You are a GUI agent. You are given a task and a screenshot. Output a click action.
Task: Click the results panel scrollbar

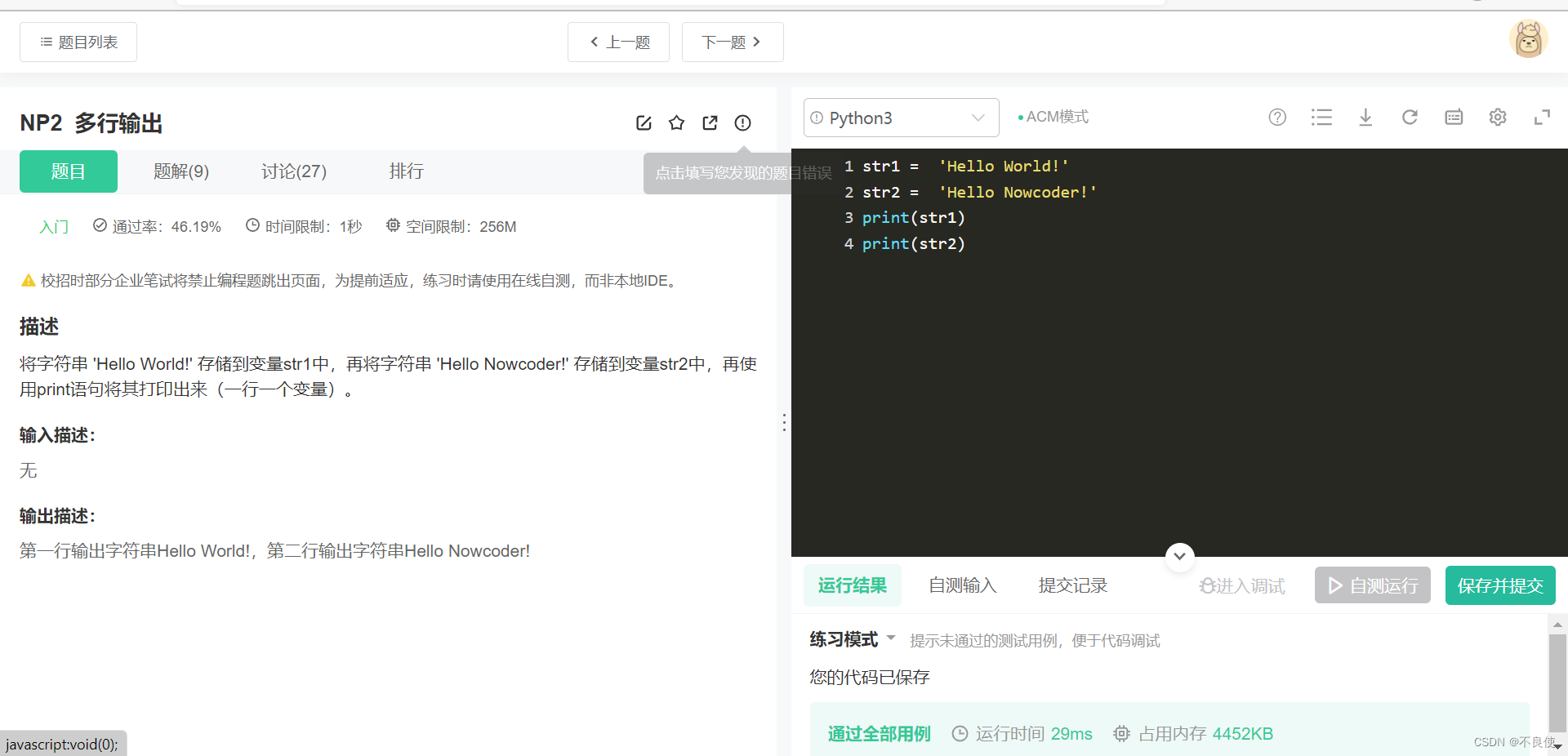(x=1557, y=684)
